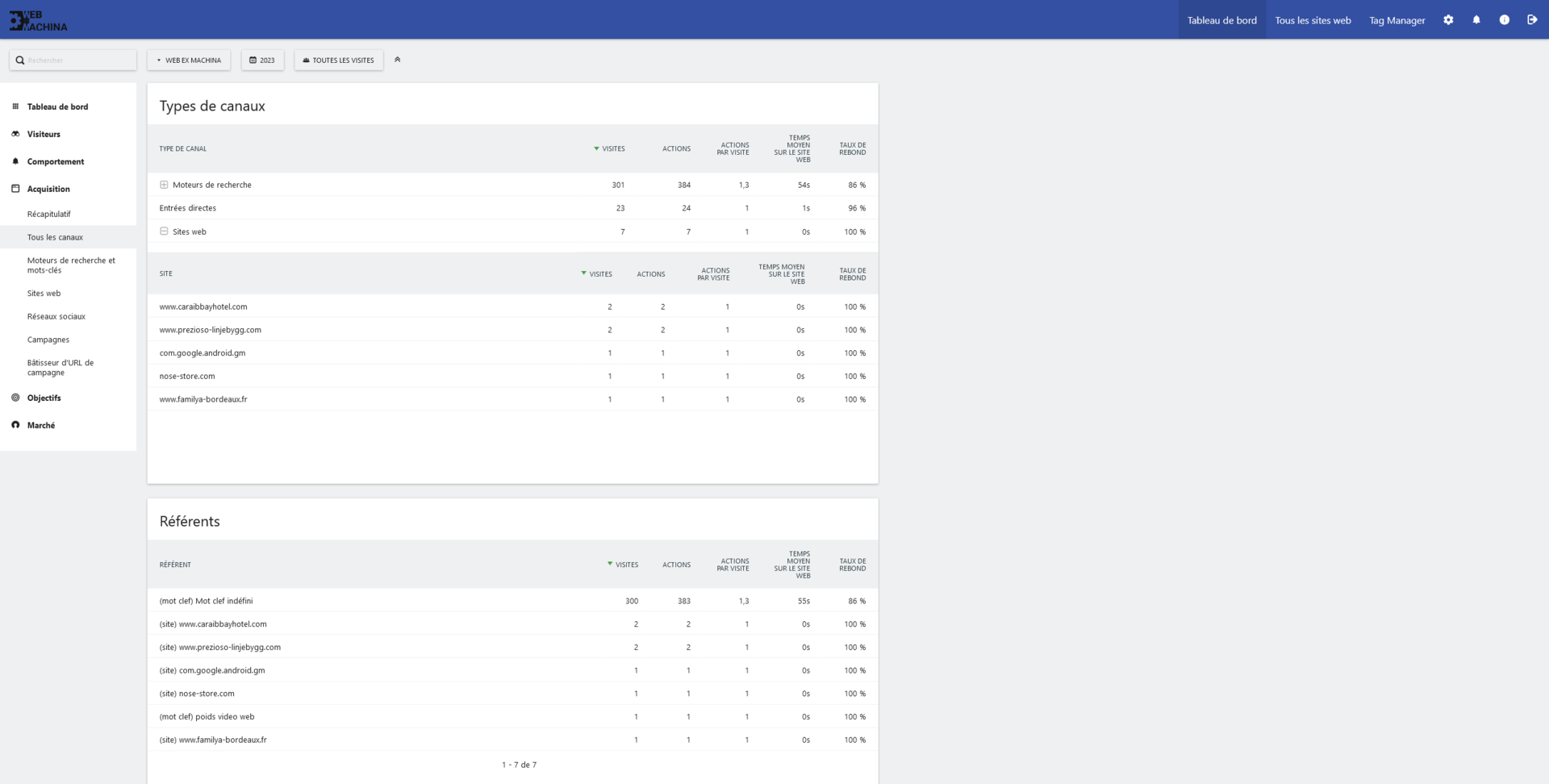The width and height of the screenshot is (1549, 784).
Task: Click the Marché icon in sidebar
Action: point(15,425)
